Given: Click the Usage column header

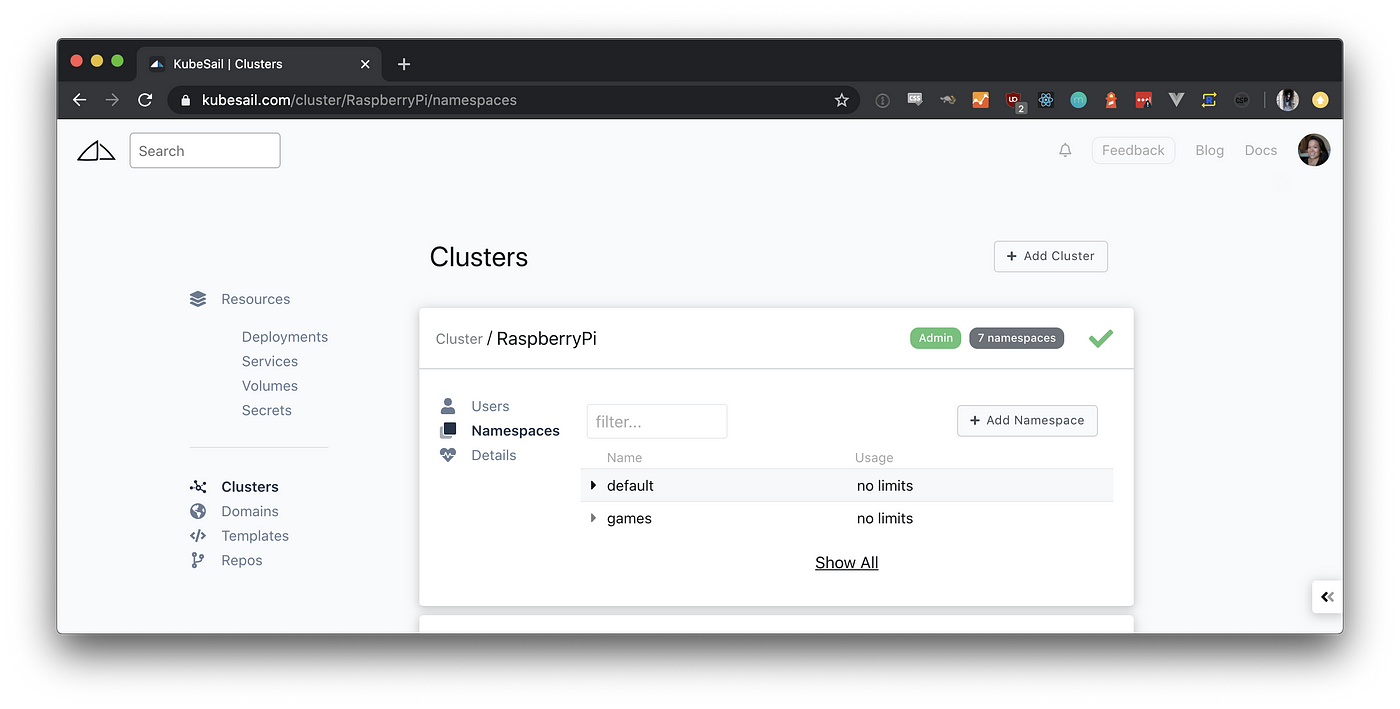Looking at the screenshot, I should (874, 458).
